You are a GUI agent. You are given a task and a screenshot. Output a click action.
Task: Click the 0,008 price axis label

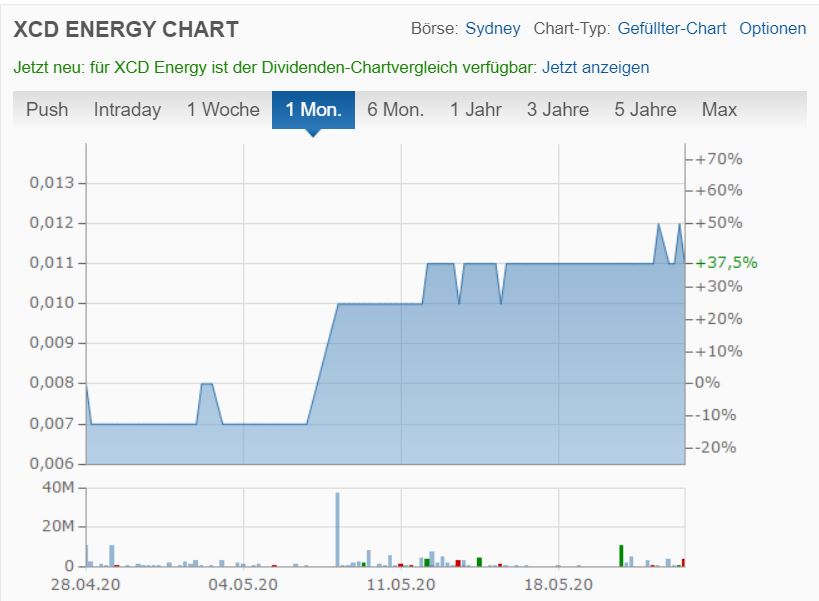click(52, 383)
